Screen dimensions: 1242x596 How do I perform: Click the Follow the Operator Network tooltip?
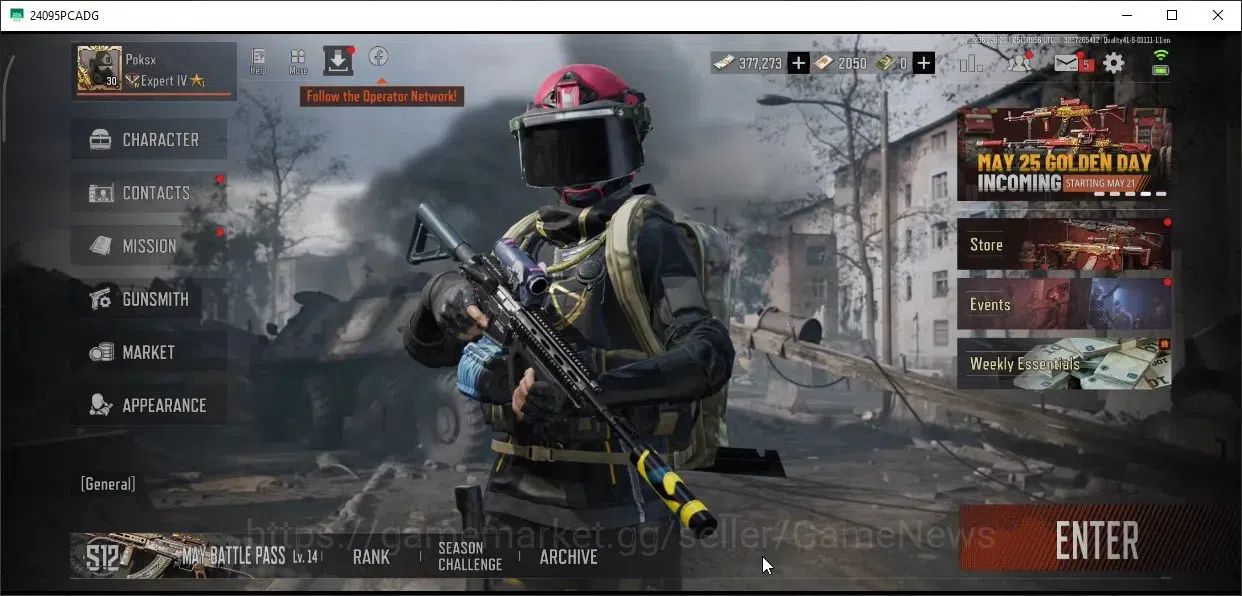pos(381,96)
